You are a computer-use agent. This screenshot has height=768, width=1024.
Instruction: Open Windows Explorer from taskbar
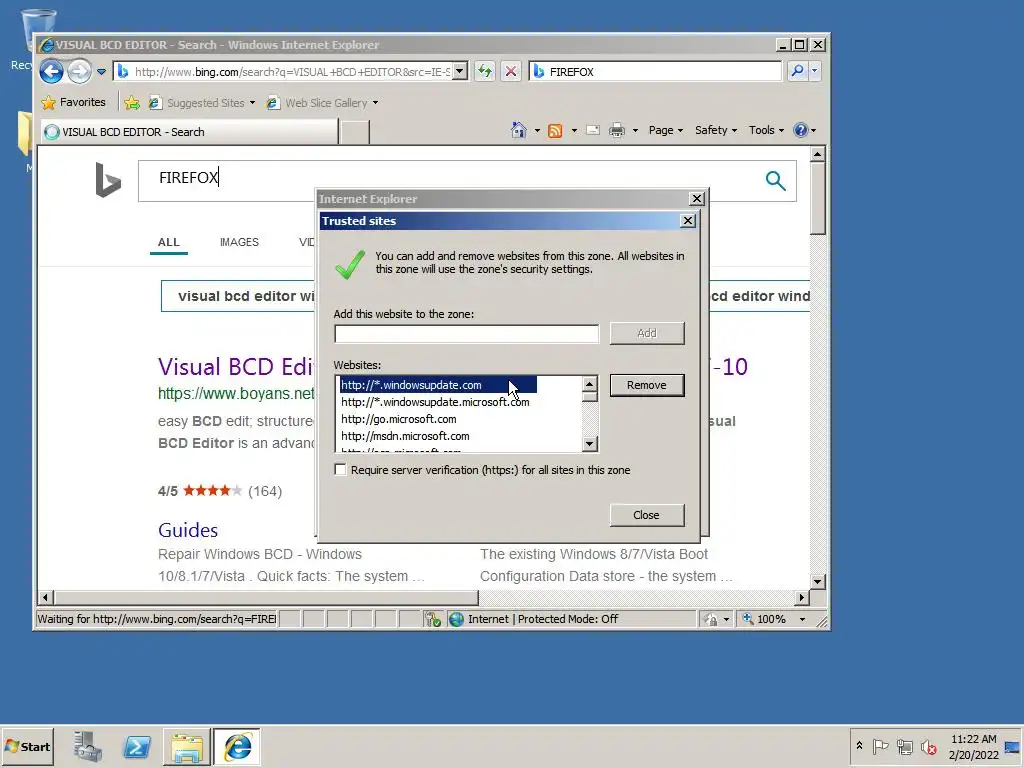pyautogui.click(x=187, y=746)
